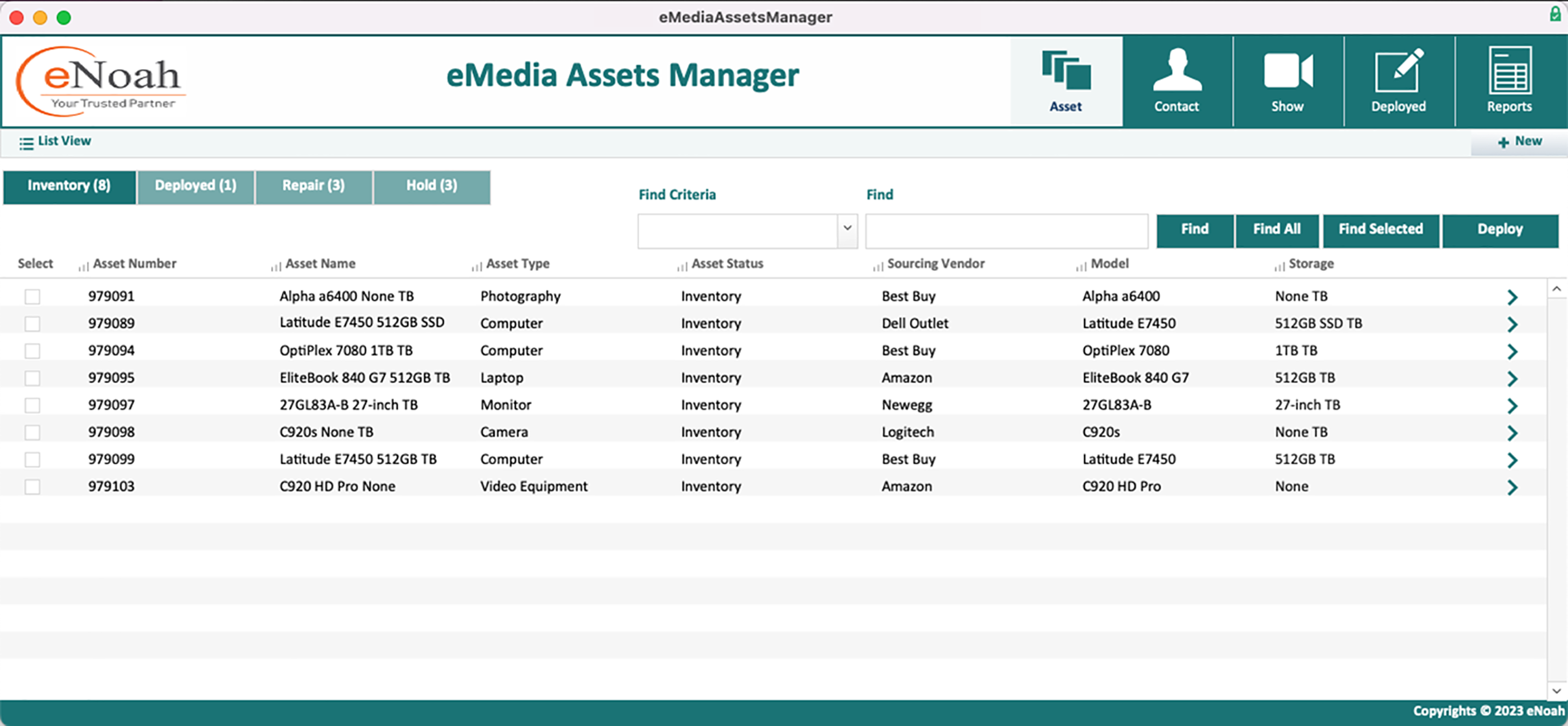
Task: Click the List View icon
Action: pyautogui.click(x=26, y=143)
